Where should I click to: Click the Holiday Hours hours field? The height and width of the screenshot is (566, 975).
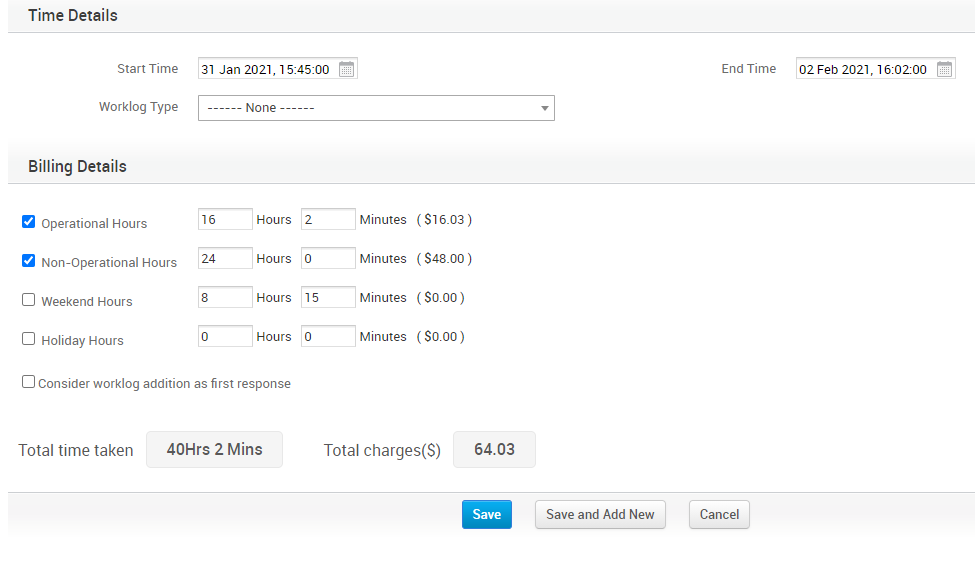[225, 336]
